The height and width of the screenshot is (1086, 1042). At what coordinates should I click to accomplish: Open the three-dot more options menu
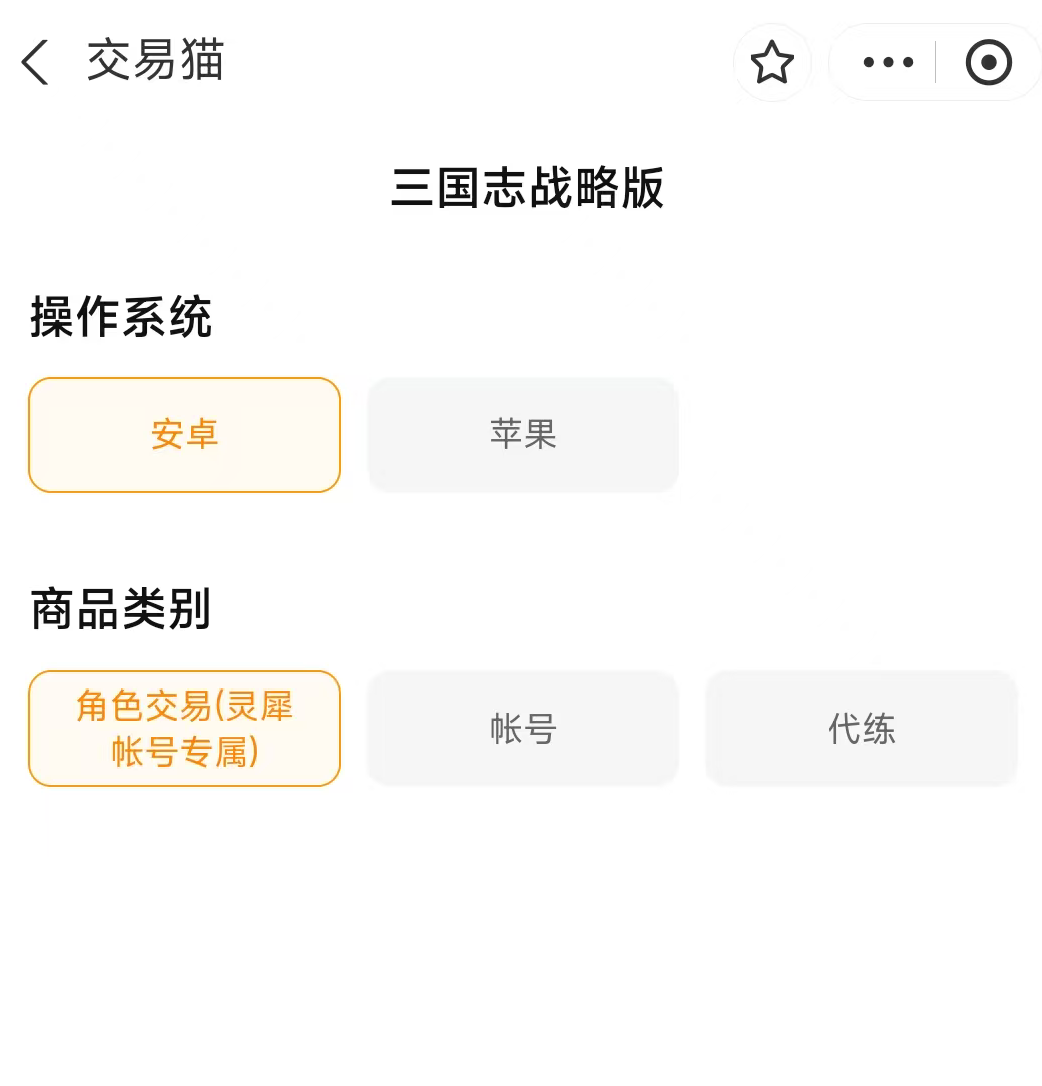point(888,62)
